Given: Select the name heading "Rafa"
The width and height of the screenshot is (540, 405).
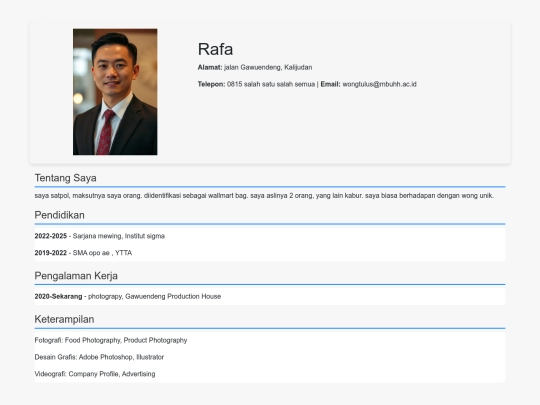Looking at the screenshot, I should [x=215, y=49].
